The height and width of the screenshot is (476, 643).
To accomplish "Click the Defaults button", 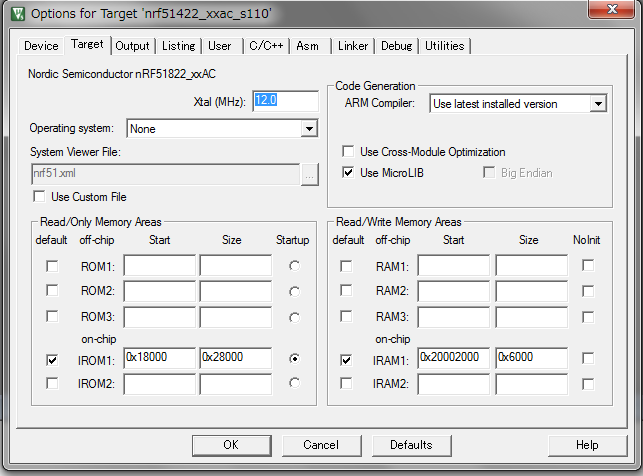I will [x=411, y=445].
